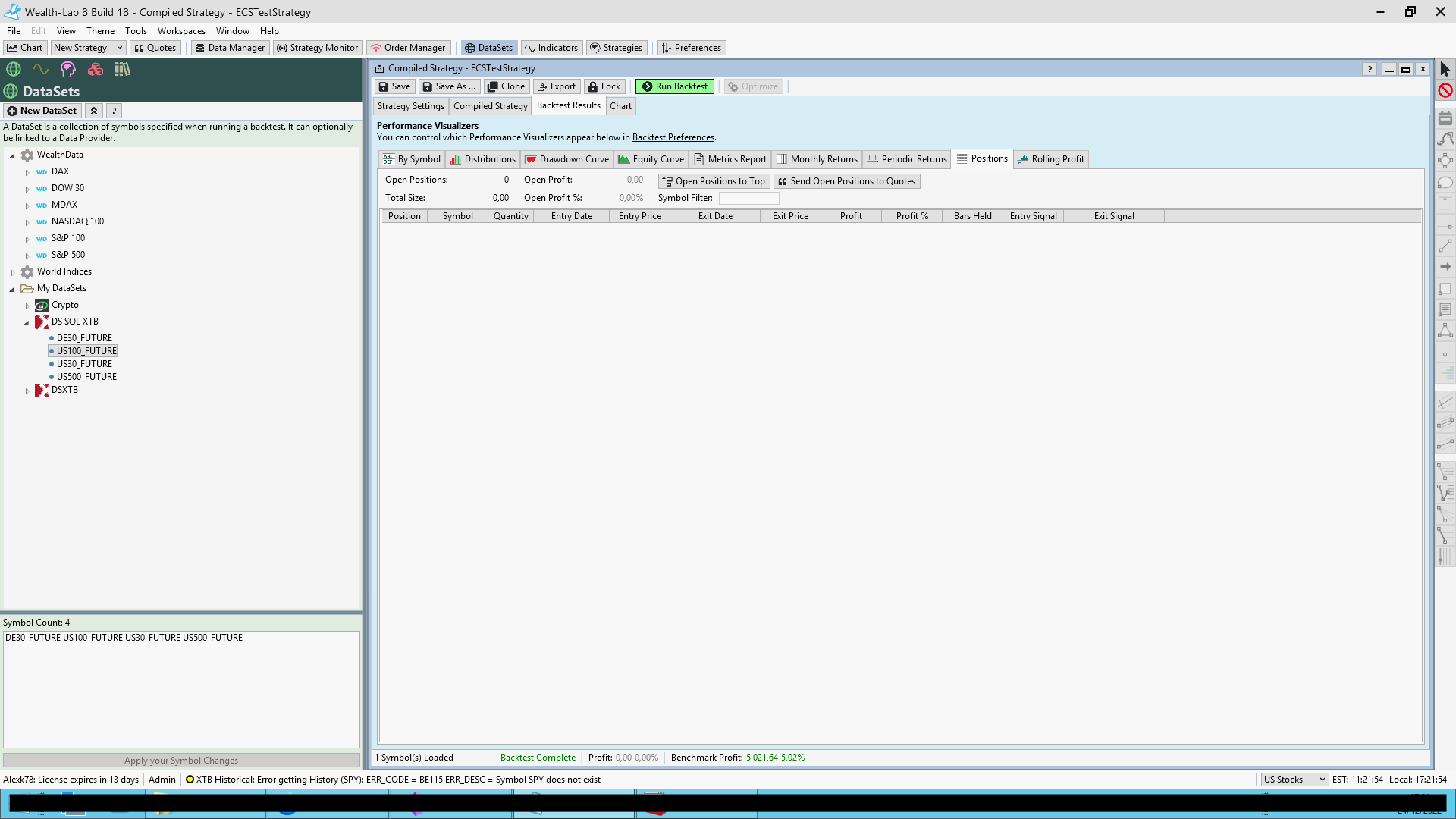
Task: Click "Backtest Complete" status text
Action: 538,758
